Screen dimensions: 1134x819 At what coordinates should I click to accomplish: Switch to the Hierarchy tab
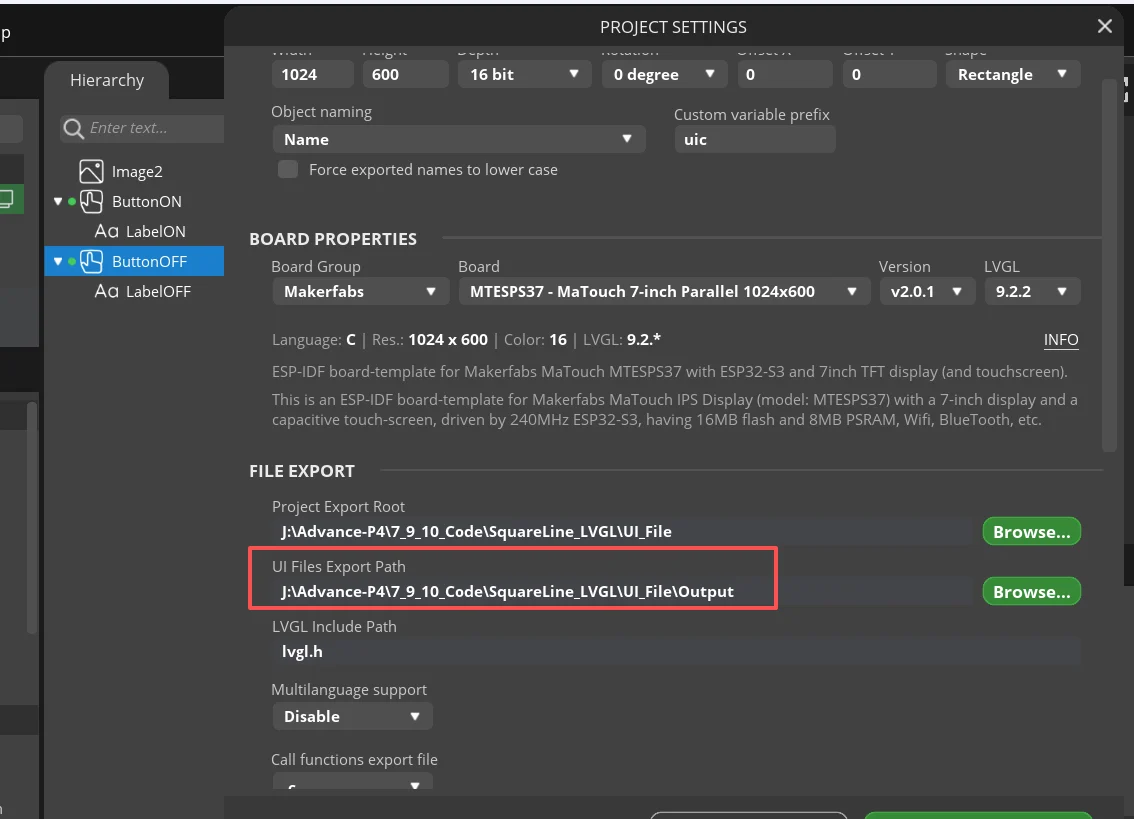[106, 80]
